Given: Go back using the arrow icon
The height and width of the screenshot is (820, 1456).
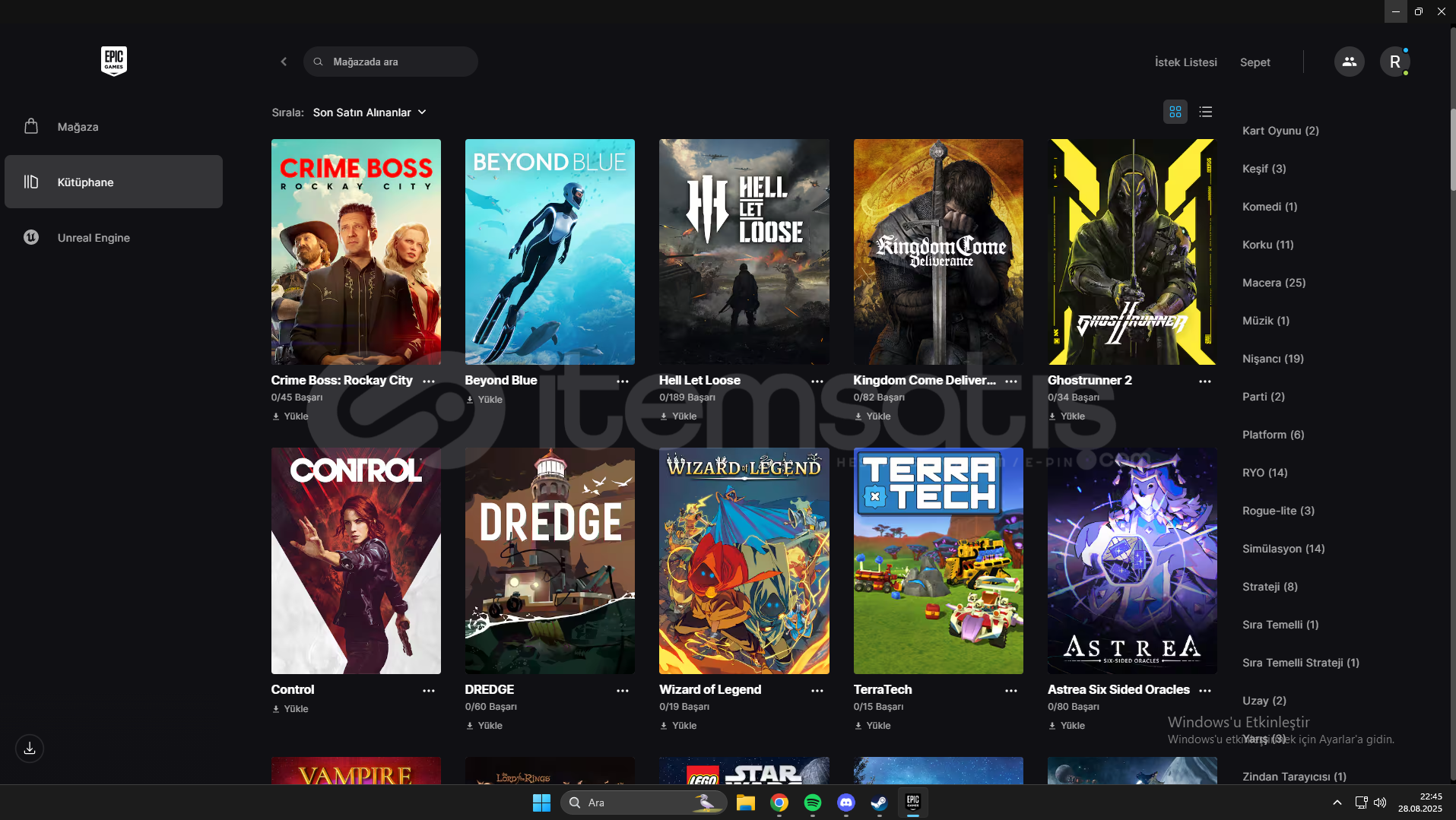Looking at the screenshot, I should [284, 62].
